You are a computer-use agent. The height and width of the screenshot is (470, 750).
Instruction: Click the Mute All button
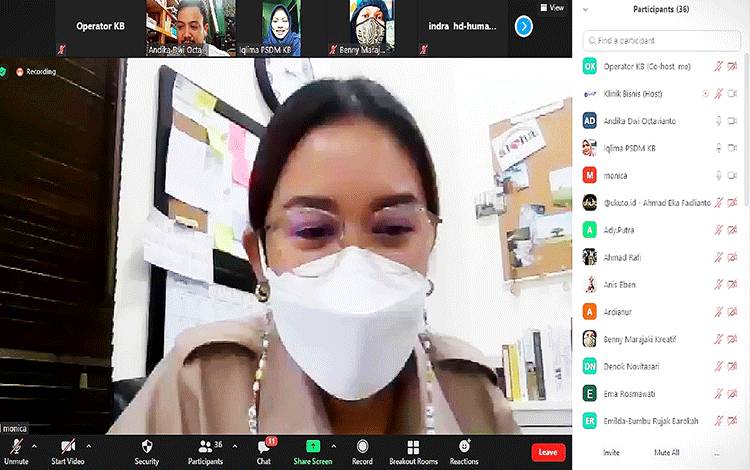666,452
